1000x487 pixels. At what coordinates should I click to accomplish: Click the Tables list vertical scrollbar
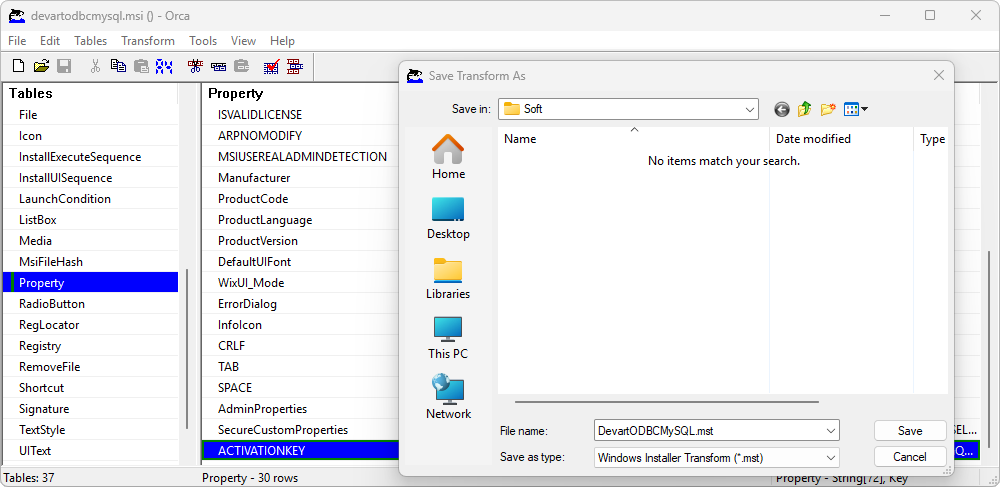186,349
